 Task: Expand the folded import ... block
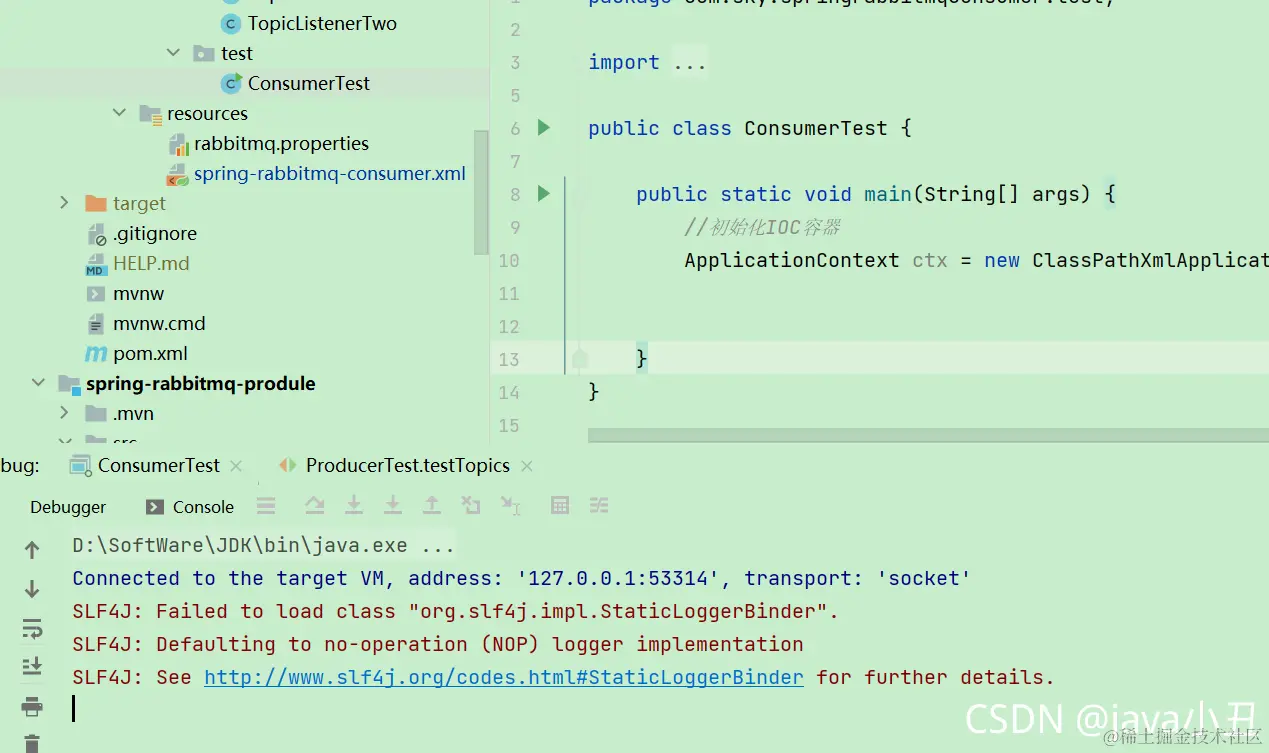[690, 62]
